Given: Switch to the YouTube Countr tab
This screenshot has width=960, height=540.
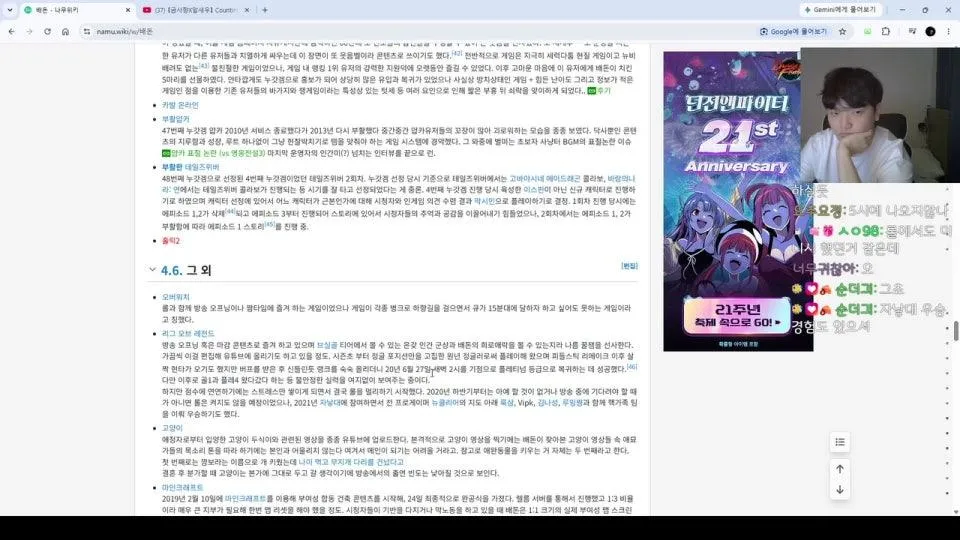Looking at the screenshot, I should pos(195,10).
